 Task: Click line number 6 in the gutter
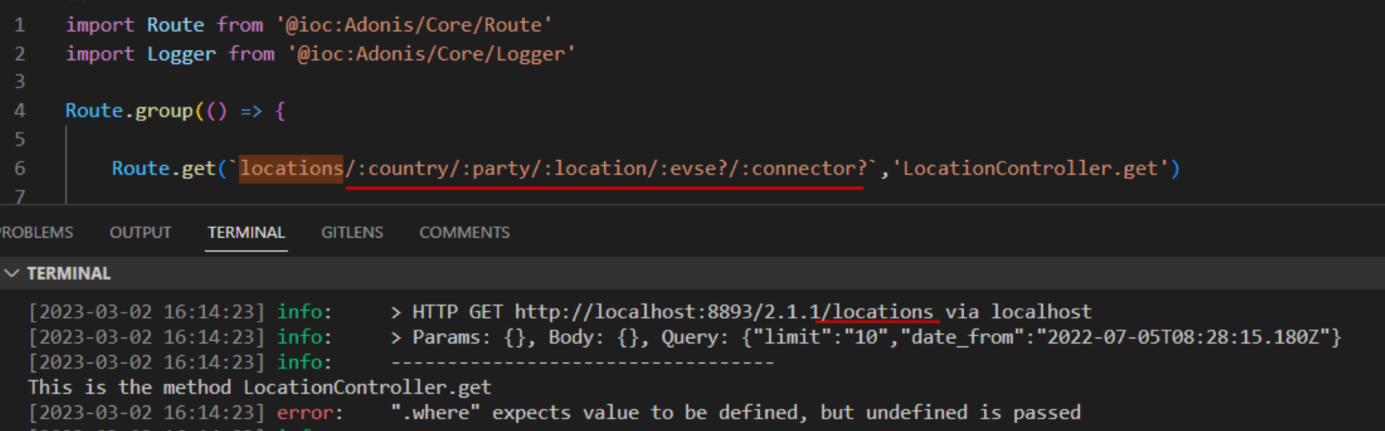pyautogui.click(x=20, y=168)
